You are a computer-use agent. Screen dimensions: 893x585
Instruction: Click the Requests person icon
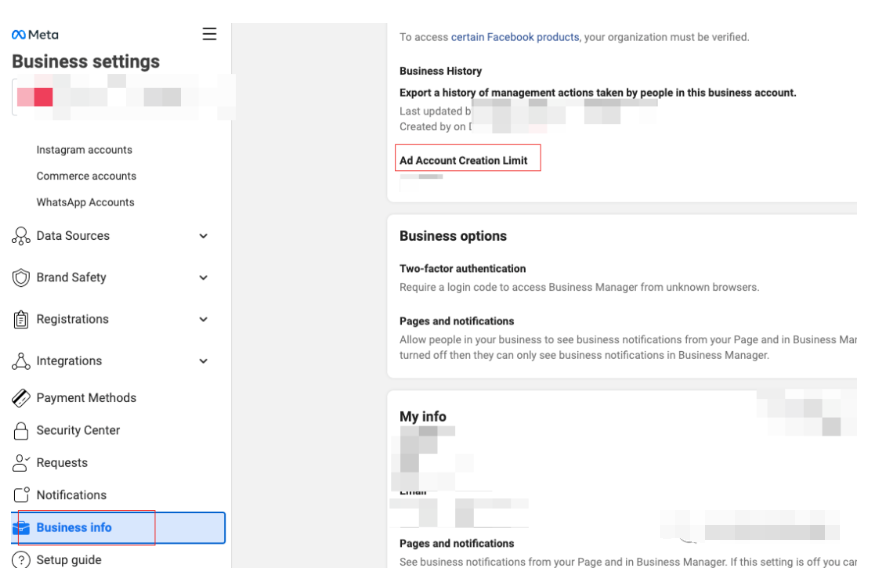click(x=21, y=463)
